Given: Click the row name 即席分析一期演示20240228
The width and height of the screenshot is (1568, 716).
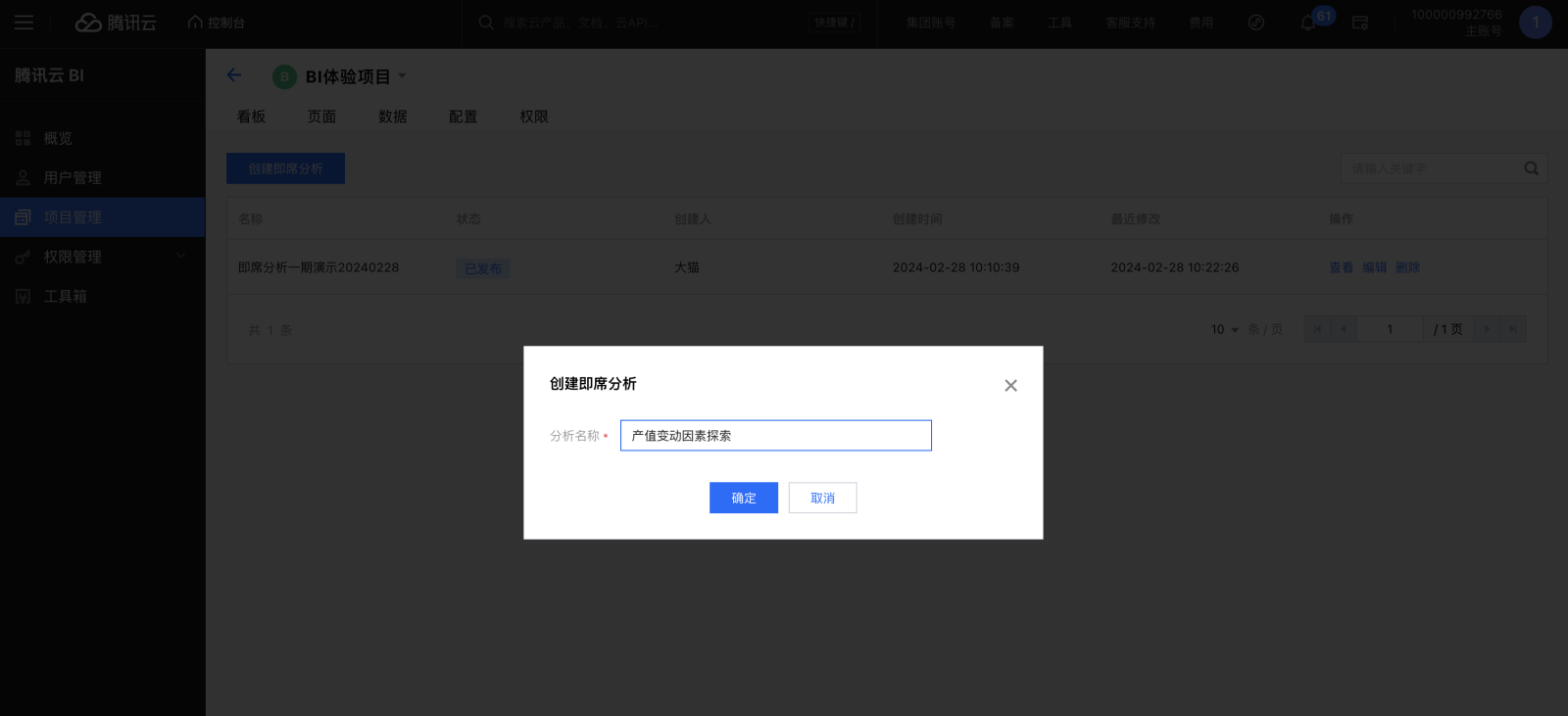Looking at the screenshot, I should point(318,267).
